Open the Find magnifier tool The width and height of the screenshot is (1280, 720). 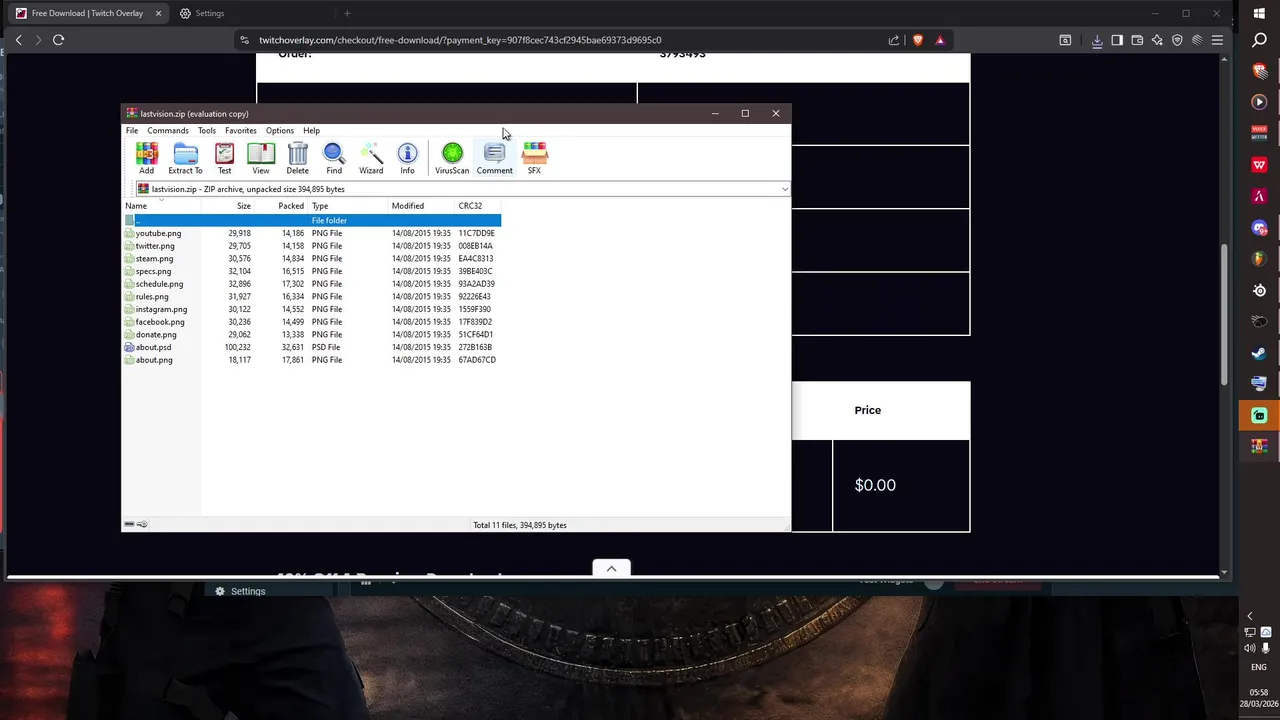[334, 158]
